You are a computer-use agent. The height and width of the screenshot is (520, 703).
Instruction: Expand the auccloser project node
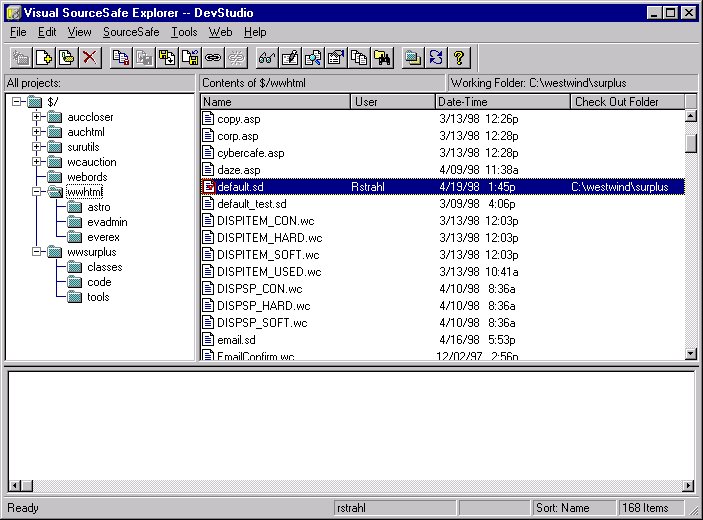pyautogui.click(x=37, y=117)
